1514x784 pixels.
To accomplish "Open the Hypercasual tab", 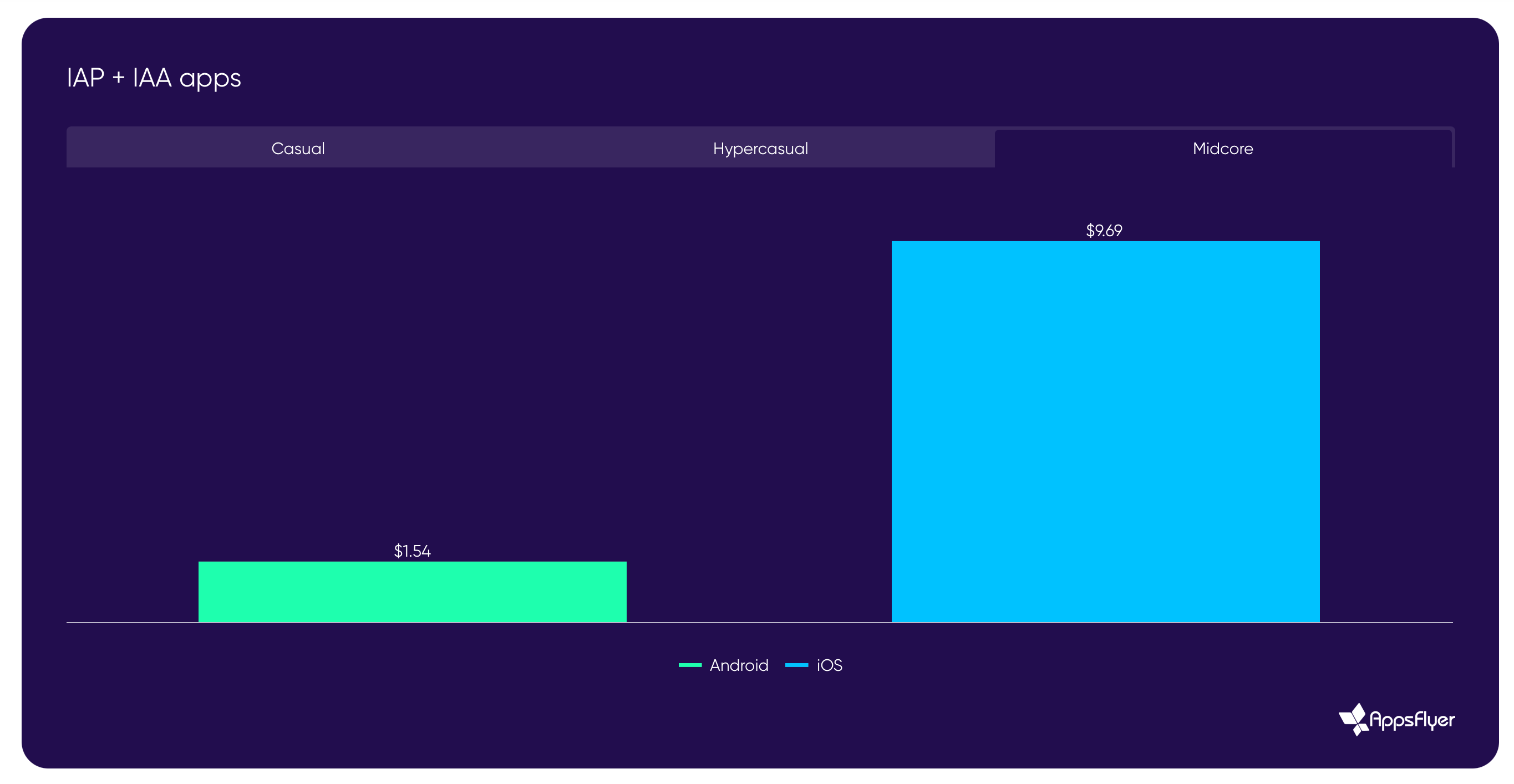I will [760, 148].
